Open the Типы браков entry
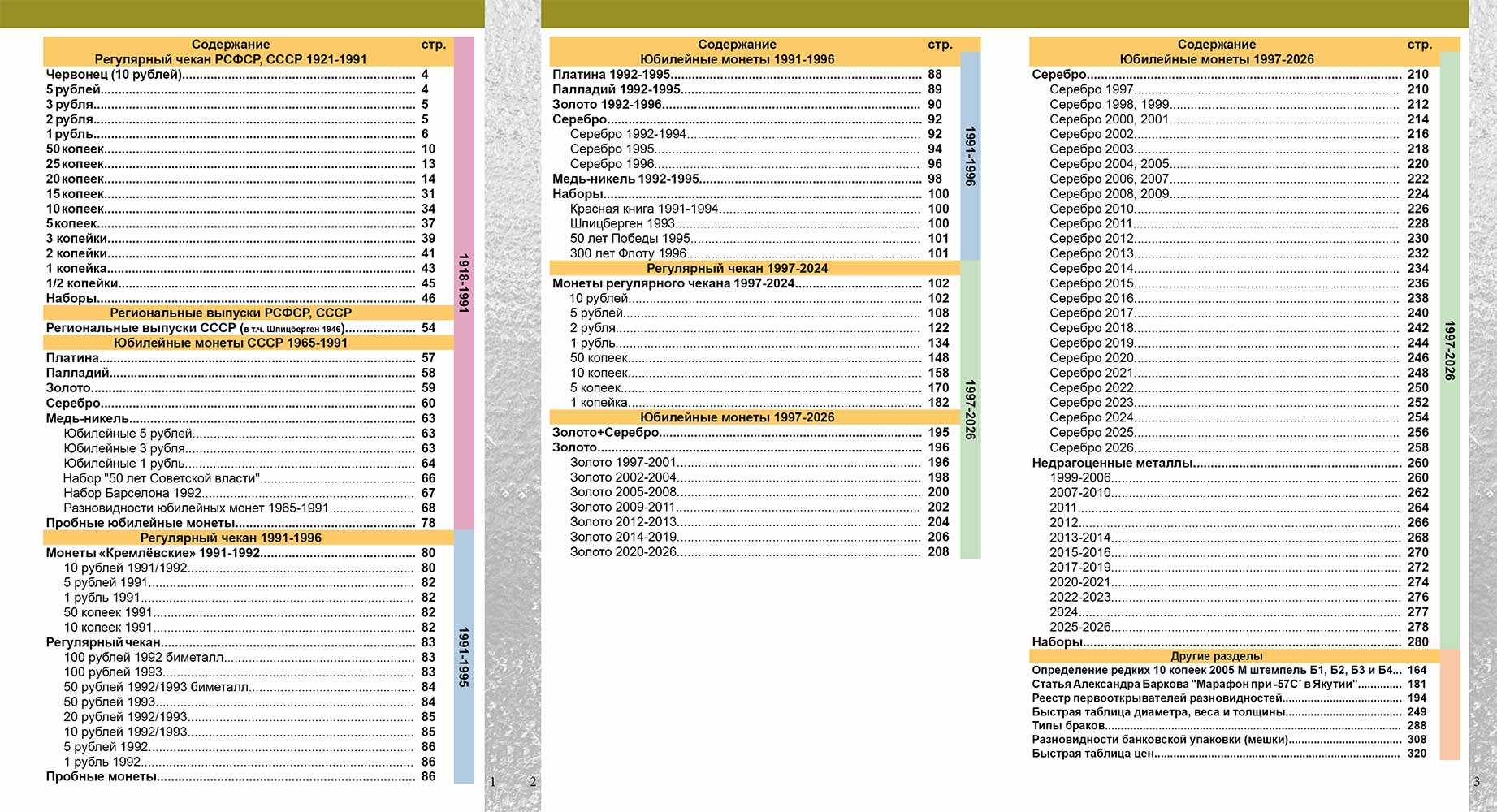Viewport: 1497px width, 812px height. coord(1068,726)
